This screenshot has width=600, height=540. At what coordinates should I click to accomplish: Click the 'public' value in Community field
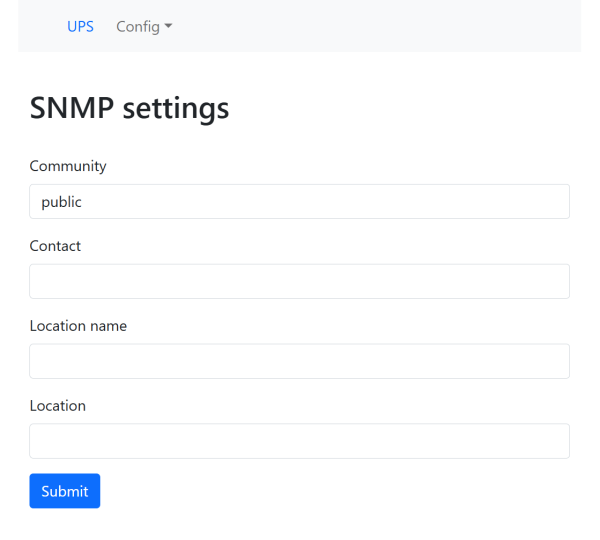61,202
